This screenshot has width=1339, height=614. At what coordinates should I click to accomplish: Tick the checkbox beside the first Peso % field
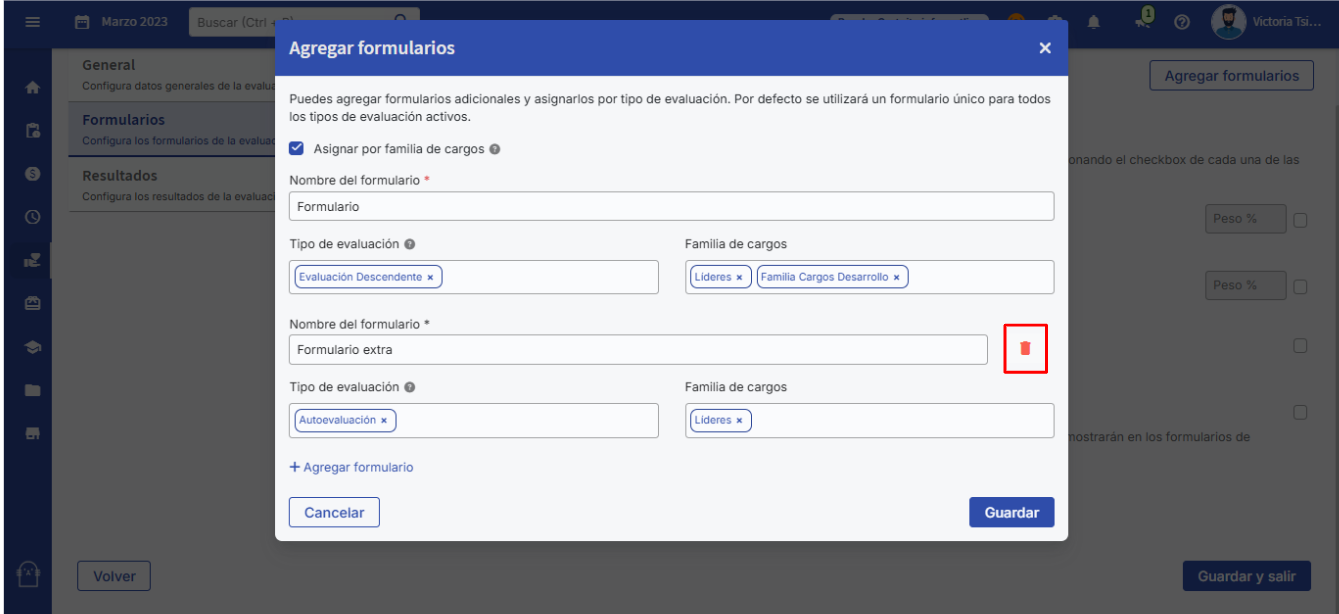(x=1300, y=220)
